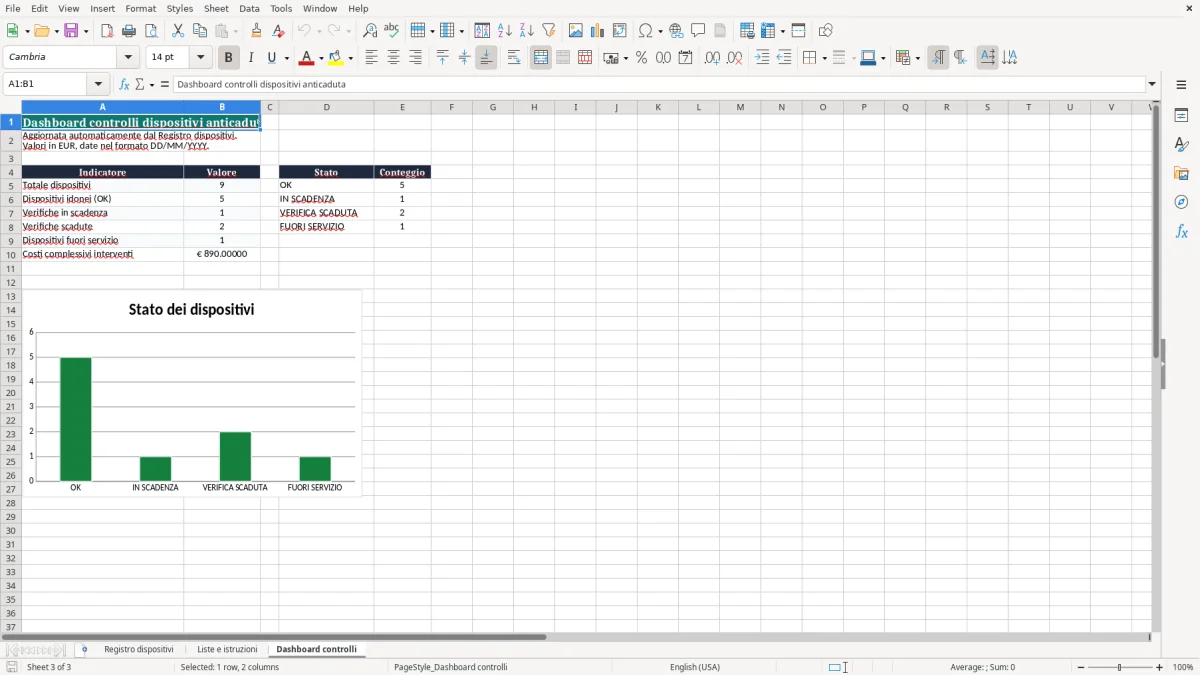Viewport: 1200px width, 675px height.
Task: Activate Clone Formatting paintbrush
Action: [x=257, y=31]
